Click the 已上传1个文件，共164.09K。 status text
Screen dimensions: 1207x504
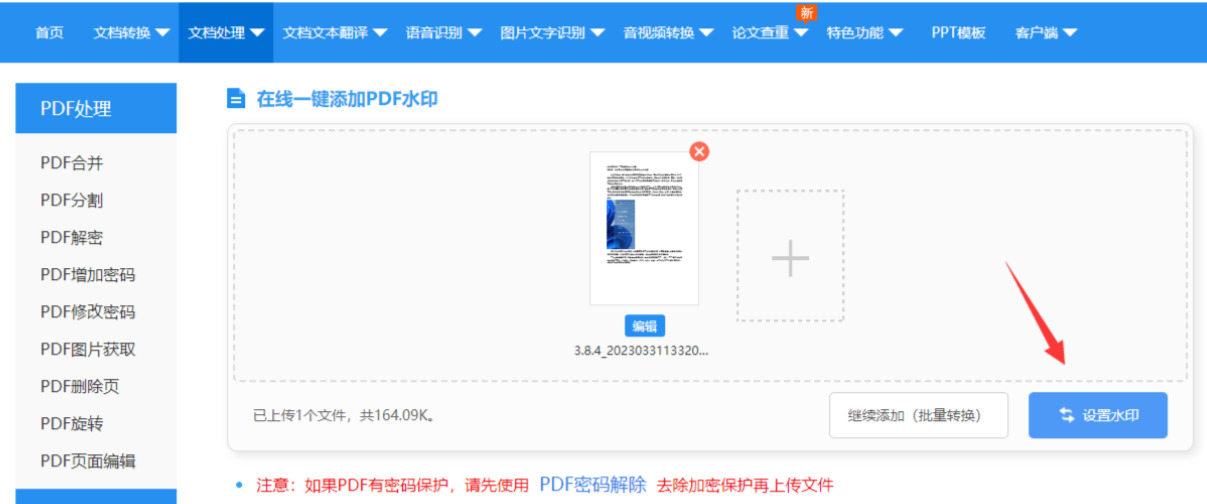[343, 415]
